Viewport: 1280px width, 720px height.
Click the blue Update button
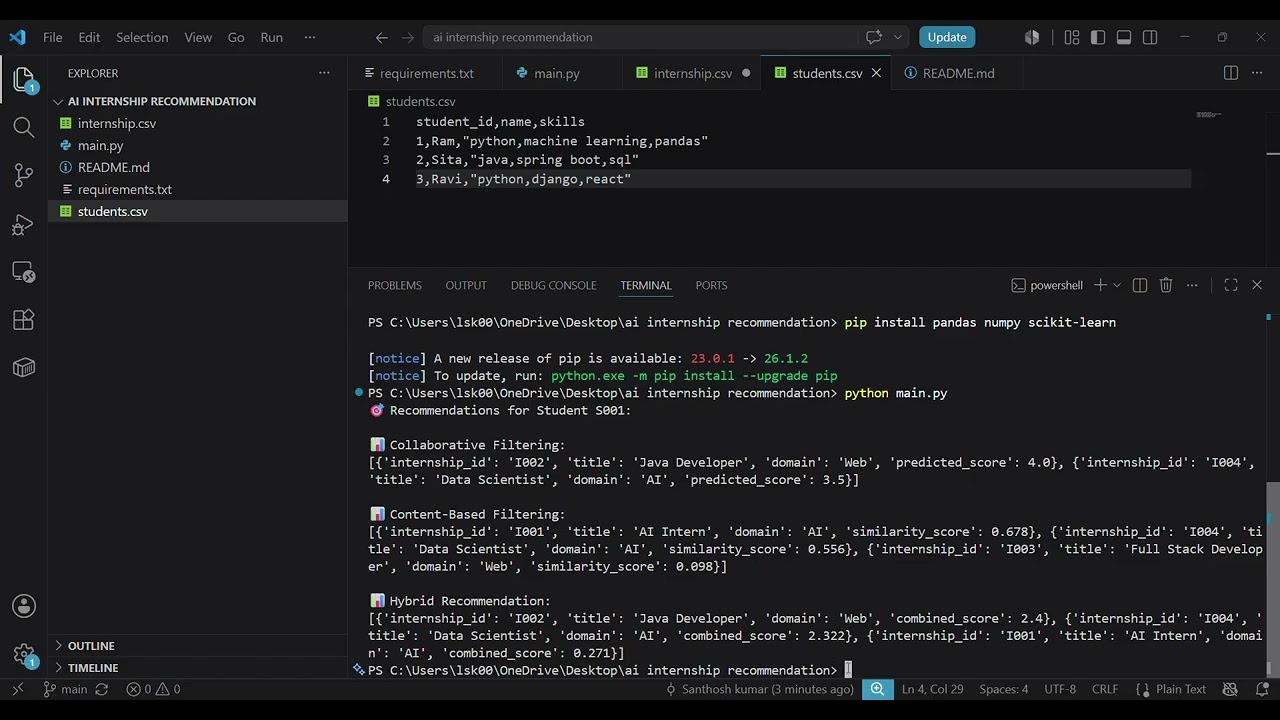[x=947, y=37]
